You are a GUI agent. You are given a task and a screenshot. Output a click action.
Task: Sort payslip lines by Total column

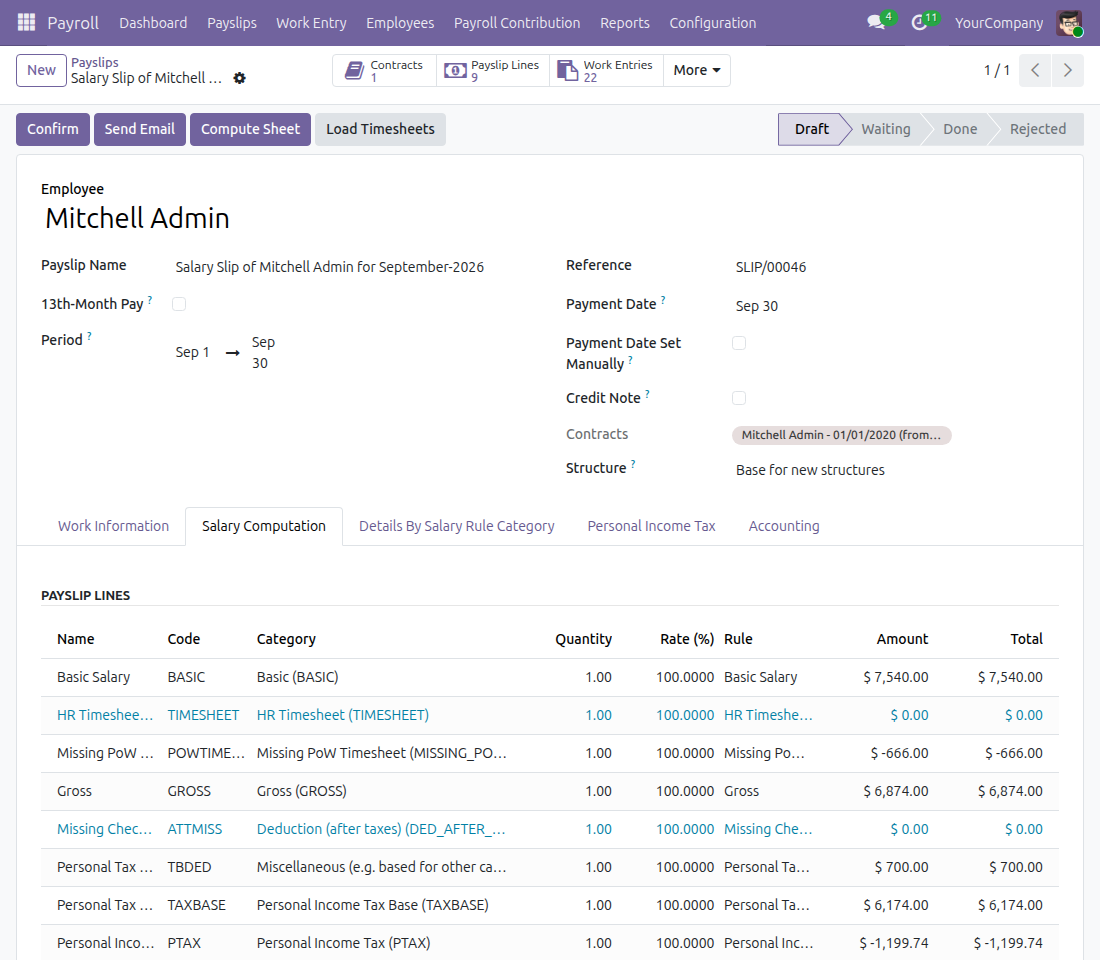coord(1026,639)
